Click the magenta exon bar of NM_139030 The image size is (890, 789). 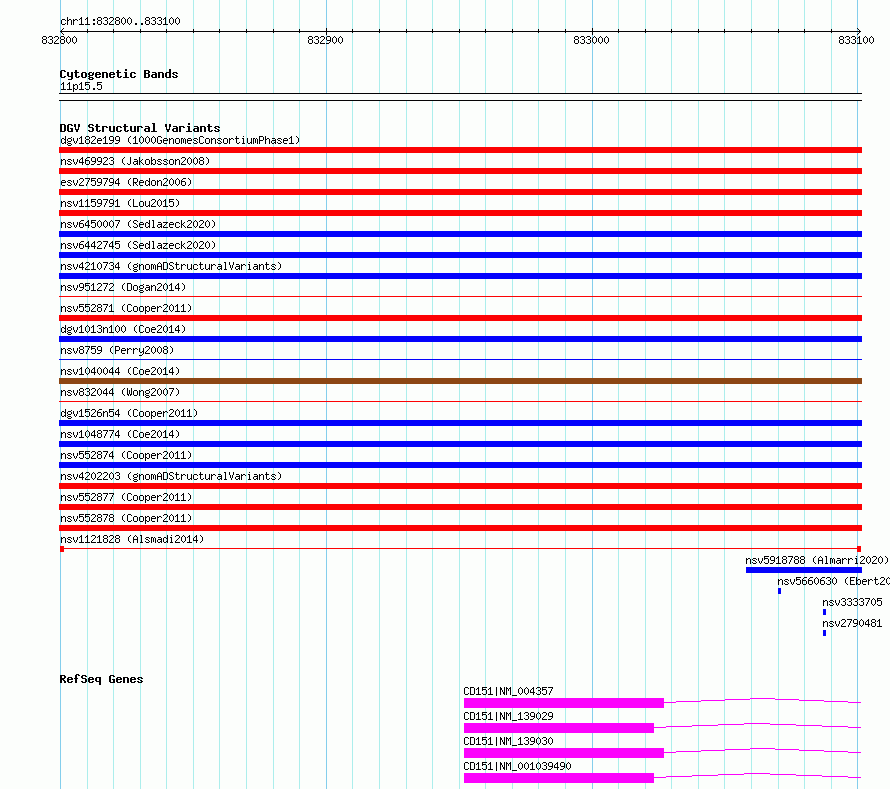click(564, 753)
